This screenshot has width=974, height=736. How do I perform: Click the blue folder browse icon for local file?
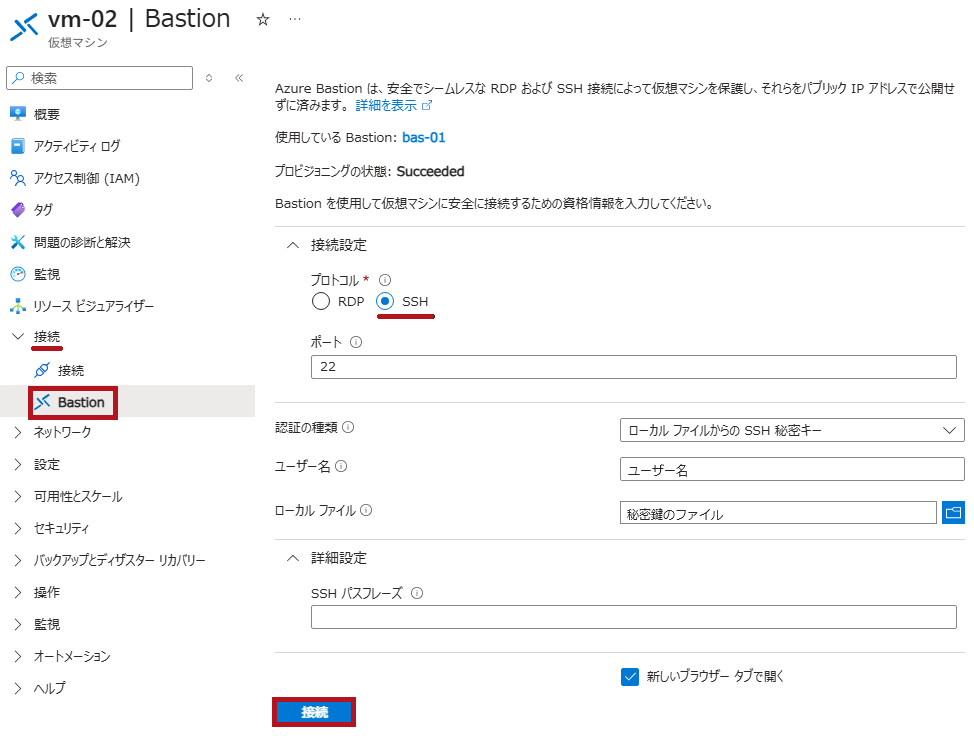click(x=953, y=512)
